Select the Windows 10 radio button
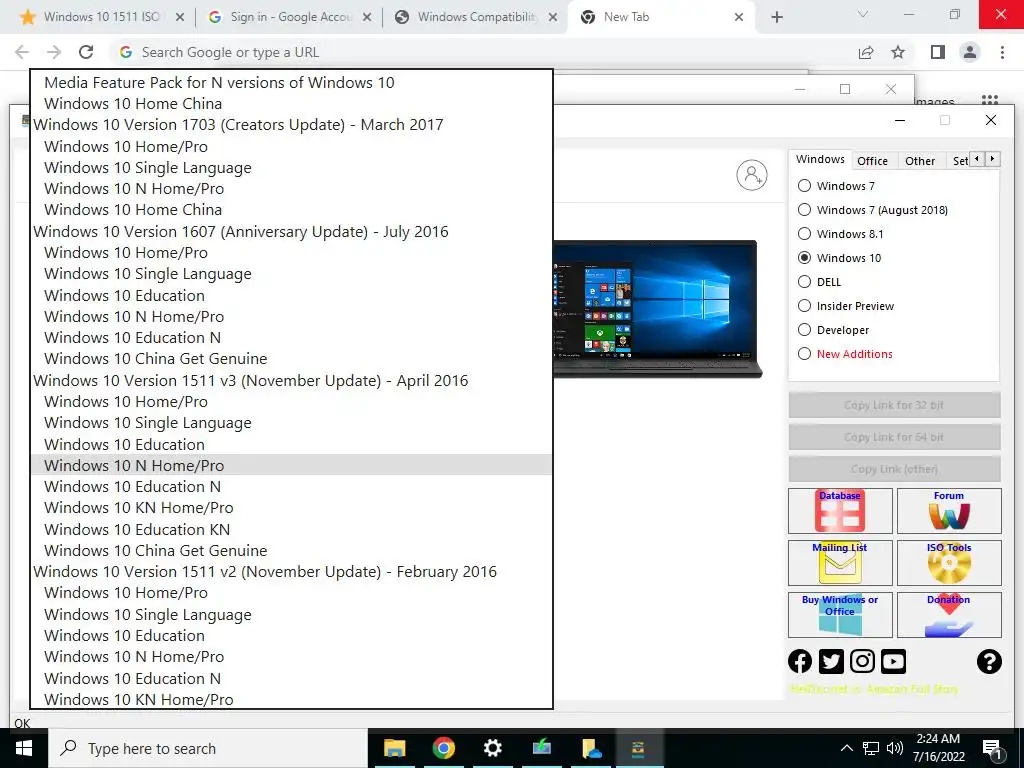This screenshot has width=1024, height=768. (x=805, y=258)
